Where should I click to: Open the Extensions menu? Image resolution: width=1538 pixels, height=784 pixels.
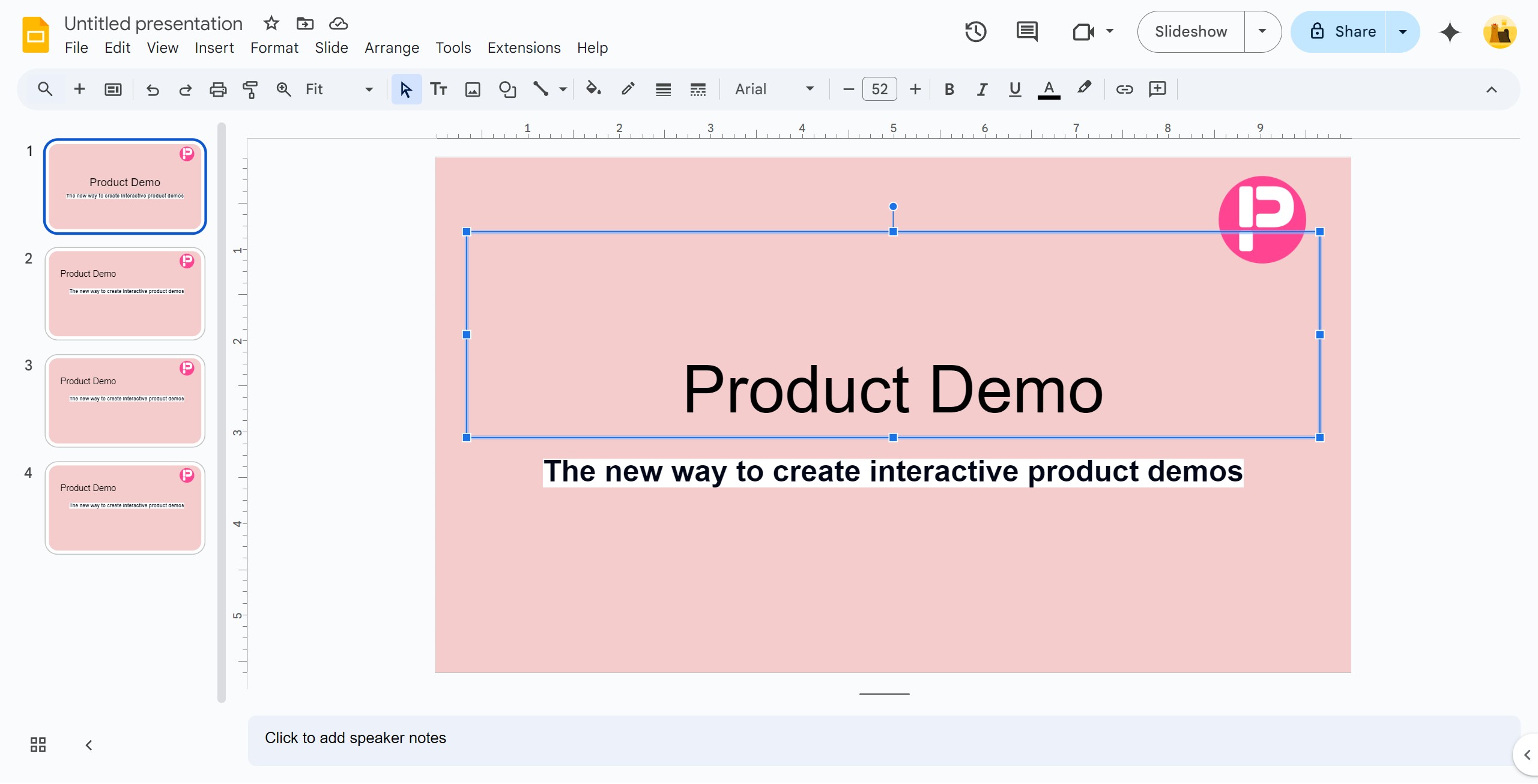pyautogui.click(x=524, y=47)
